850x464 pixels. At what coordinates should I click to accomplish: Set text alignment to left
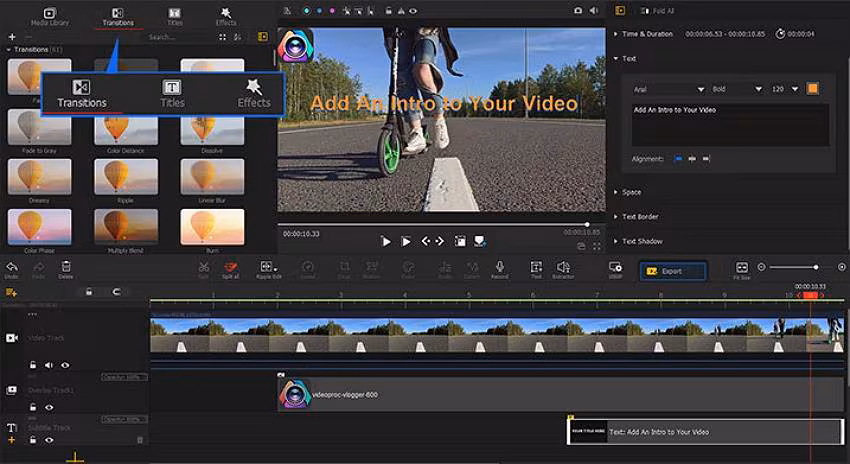(x=678, y=159)
